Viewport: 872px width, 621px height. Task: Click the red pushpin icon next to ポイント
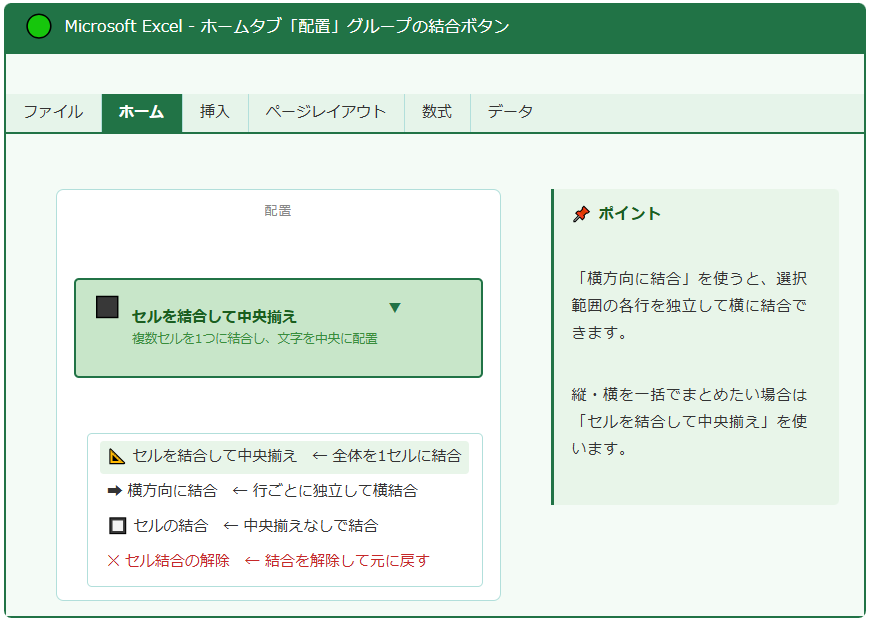581,214
